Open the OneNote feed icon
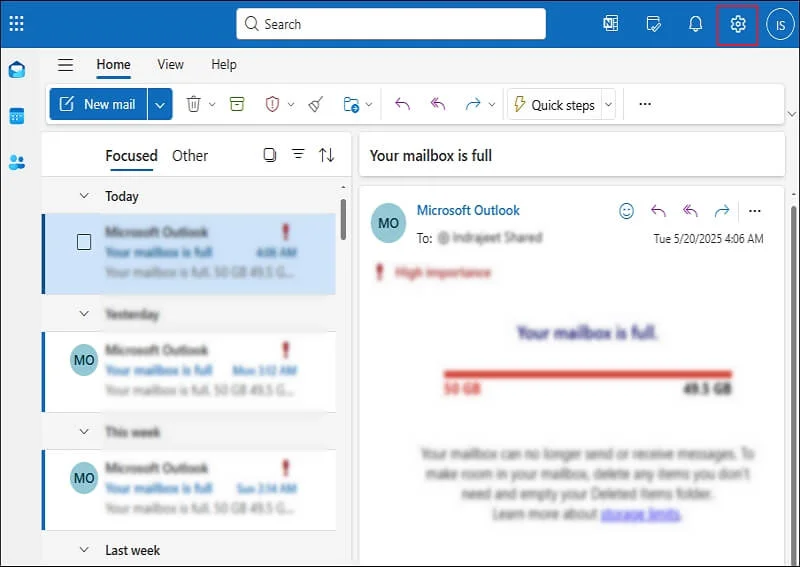Image resolution: width=800 pixels, height=567 pixels. tap(611, 23)
